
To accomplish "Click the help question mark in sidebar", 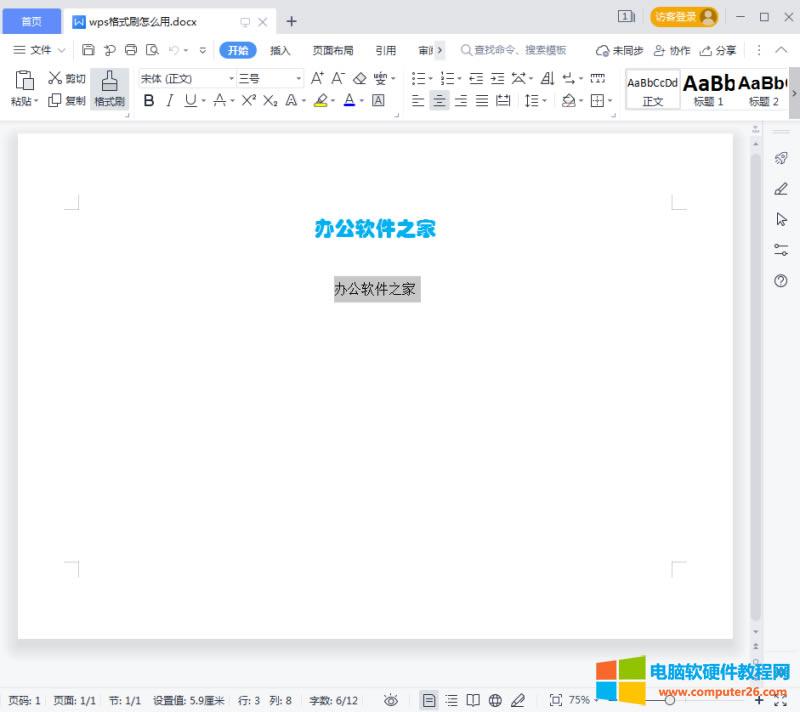I will coord(781,281).
